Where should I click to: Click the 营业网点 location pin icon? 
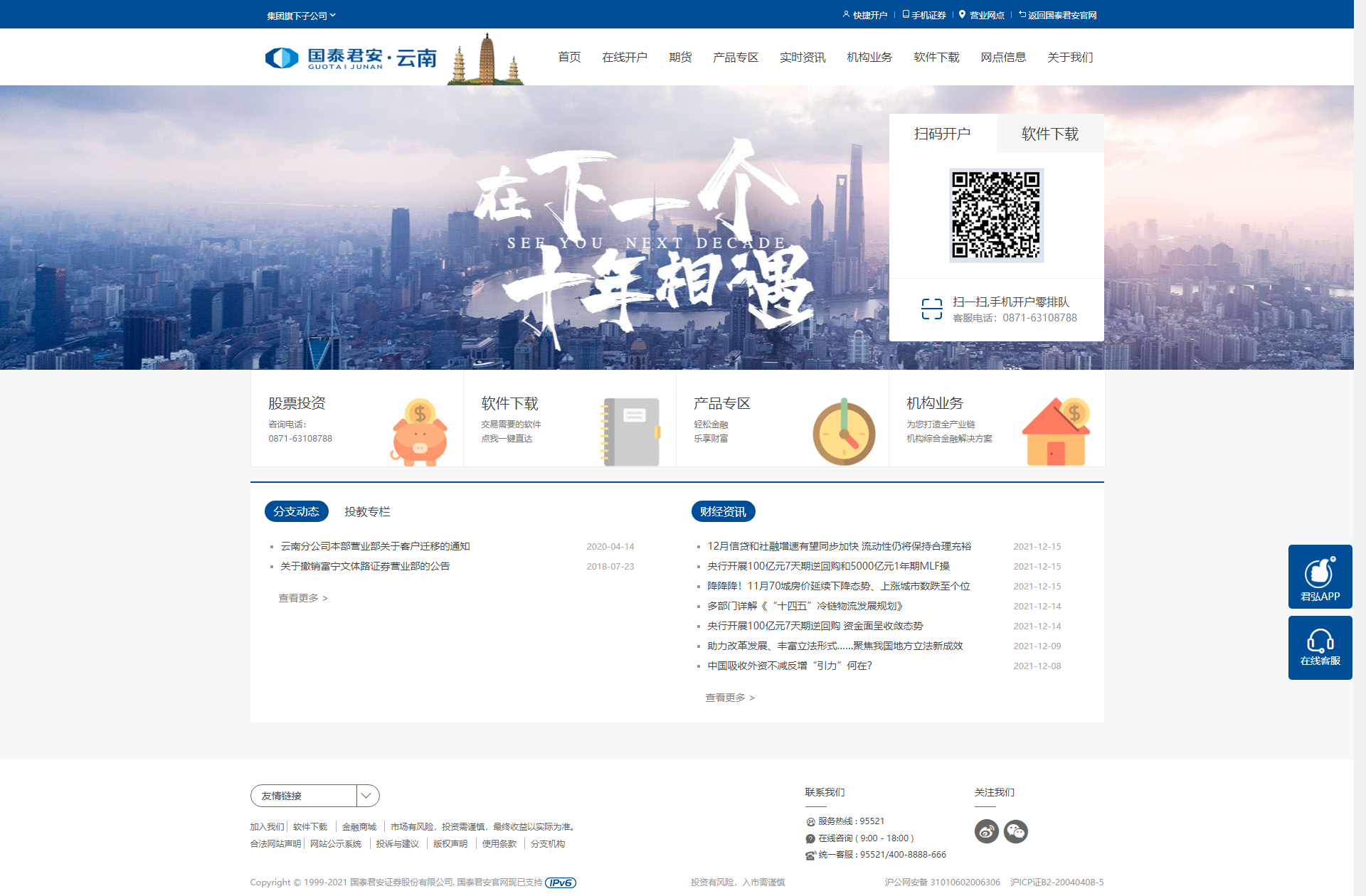click(962, 14)
